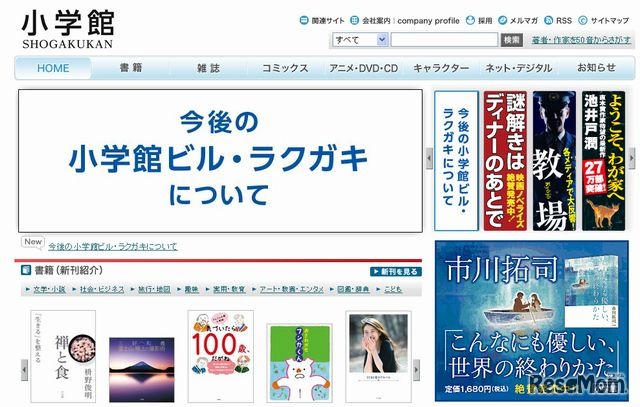Open the フンガくん green book cover
The width and height of the screenshot is (640, 407).
(x=299, y=363)
